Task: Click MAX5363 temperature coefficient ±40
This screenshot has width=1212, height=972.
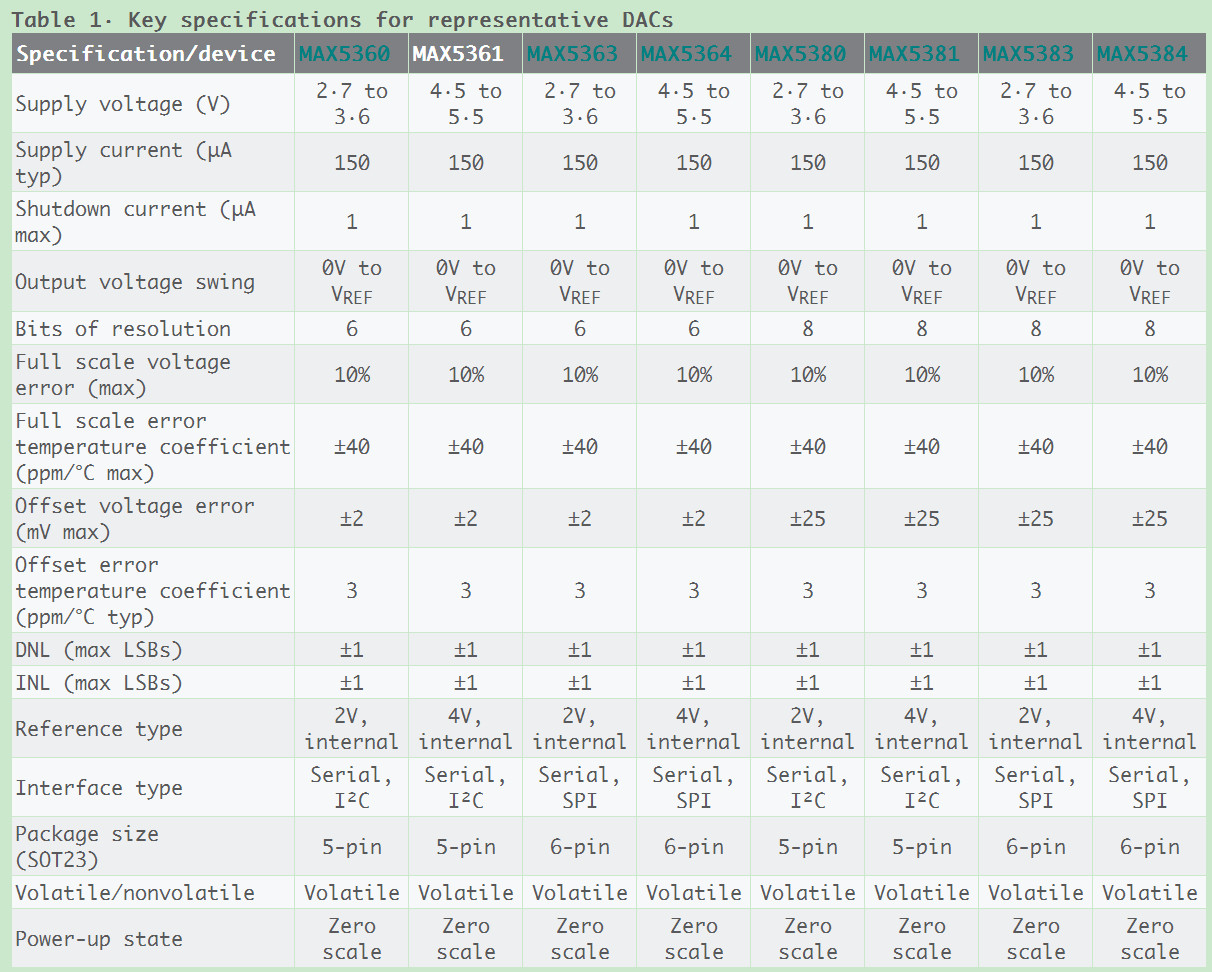Action: (x=579, y=447)
